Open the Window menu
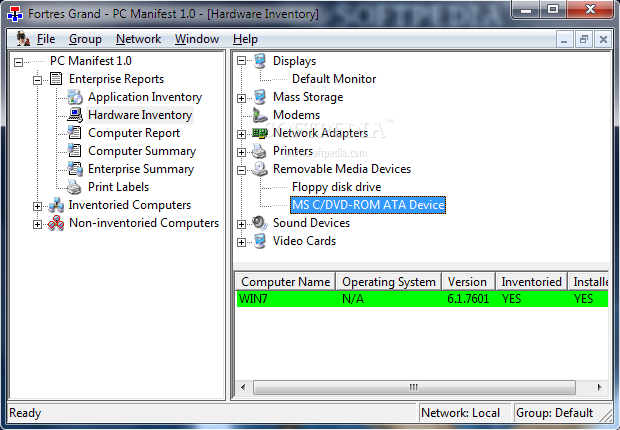The image size is (620, 430). click(x=197, y=39)
